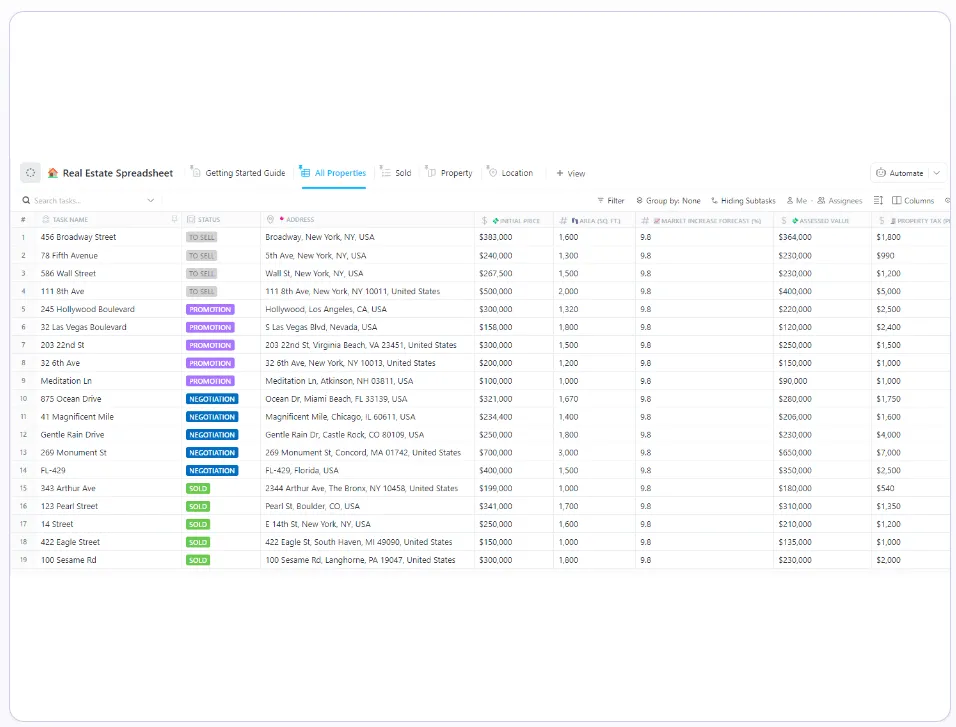This screenshot has width=956, height=727.
Task: Open the Location map tab
Action: coord(510,173)
